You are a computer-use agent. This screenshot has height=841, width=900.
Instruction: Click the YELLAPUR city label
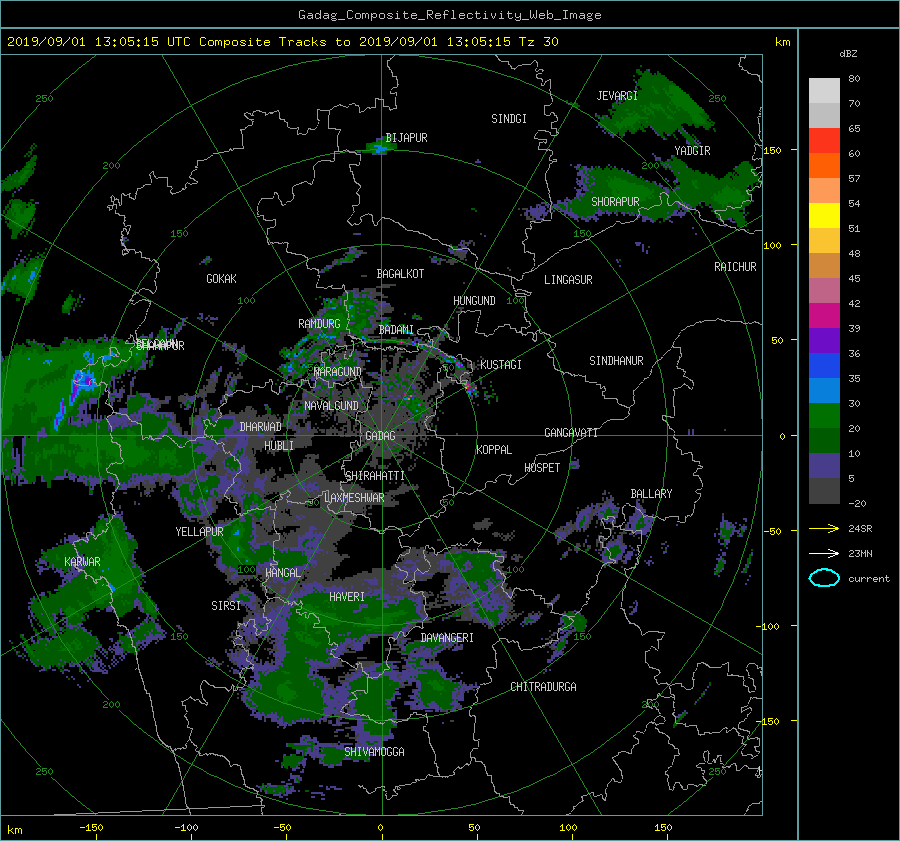tap(199, 532)
